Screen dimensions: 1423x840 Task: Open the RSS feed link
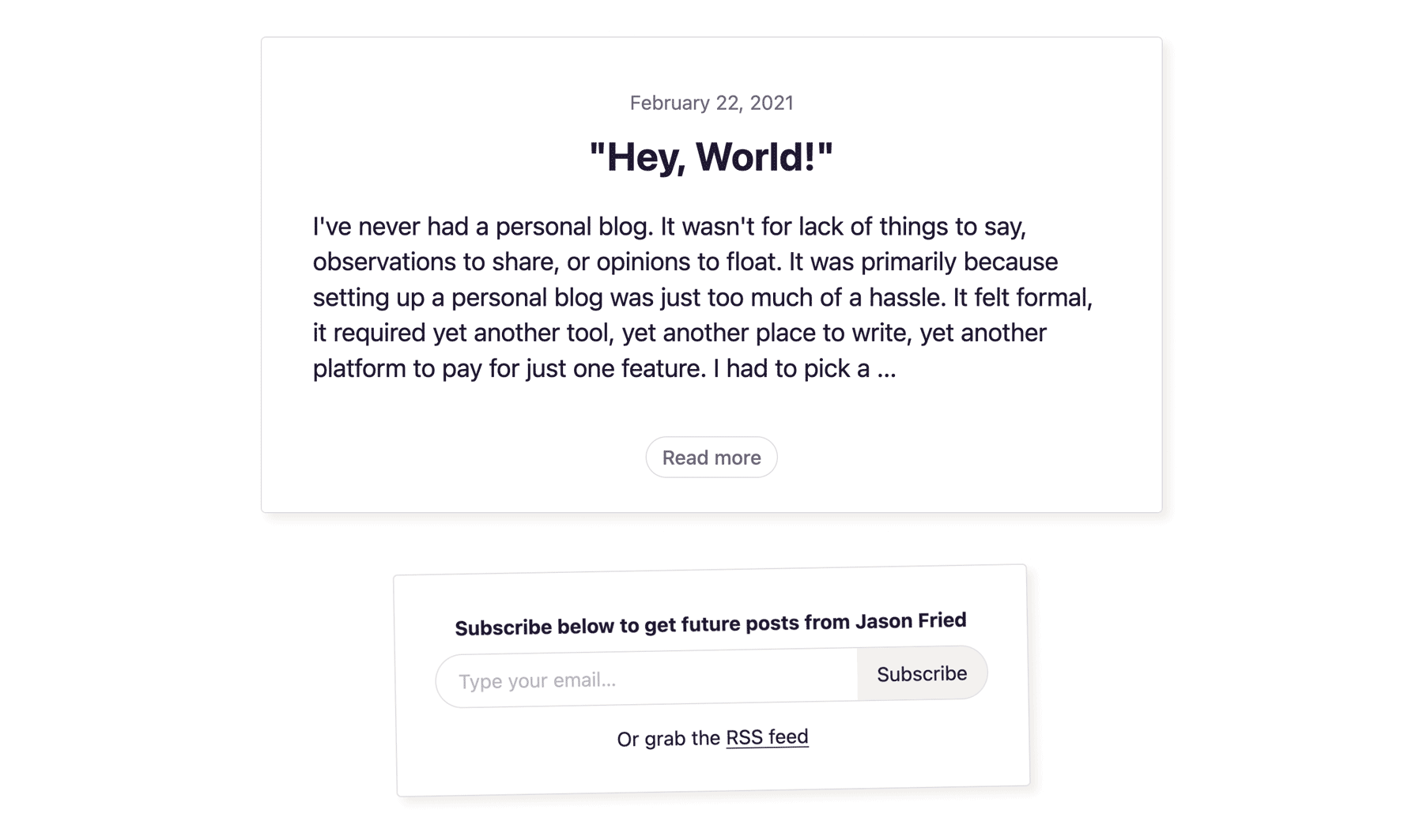767,737
